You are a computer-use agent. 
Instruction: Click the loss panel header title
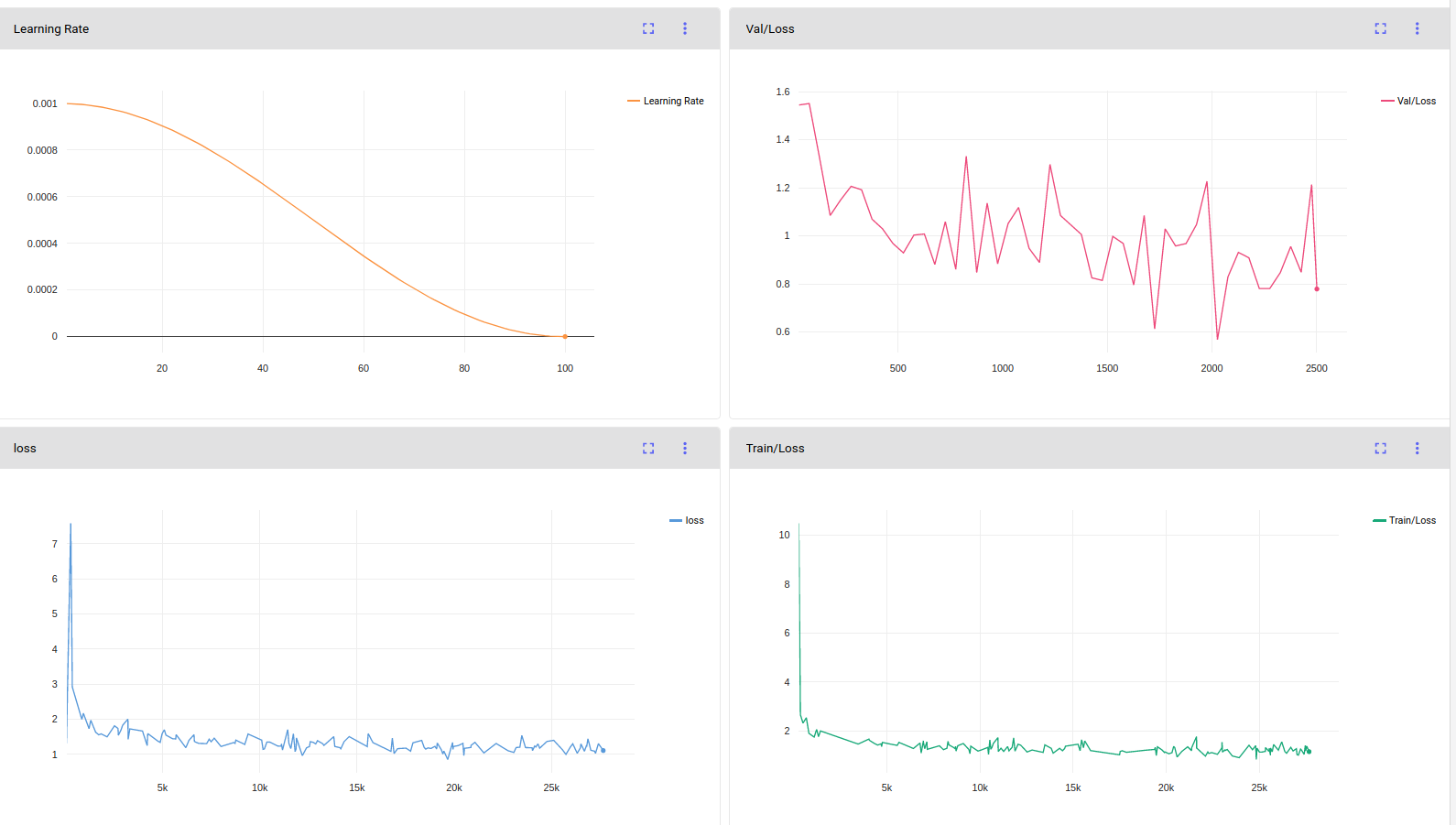tap(25, 448)
